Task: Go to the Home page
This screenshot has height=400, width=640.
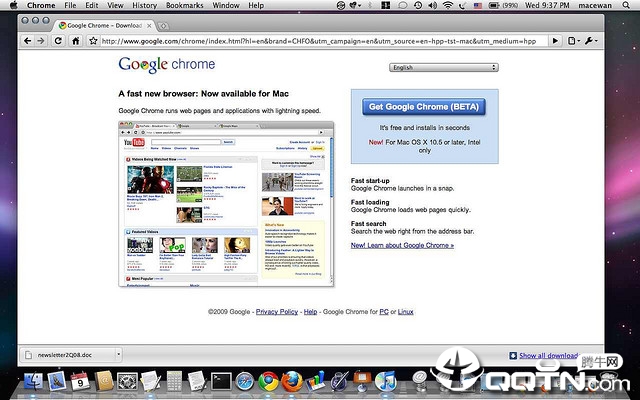Action: [x=76, y=41]
